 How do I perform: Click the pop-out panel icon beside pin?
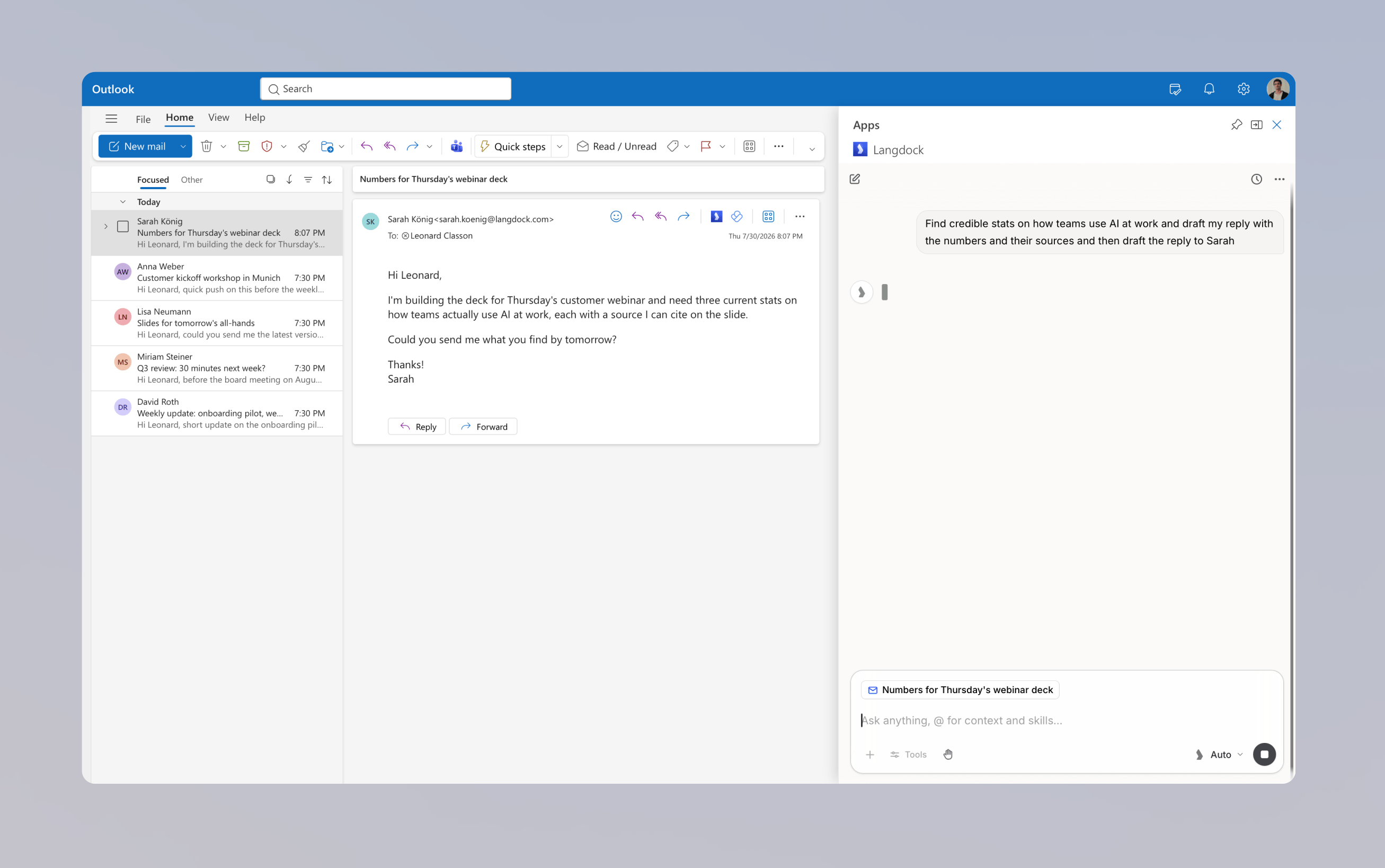[1256, 125]
